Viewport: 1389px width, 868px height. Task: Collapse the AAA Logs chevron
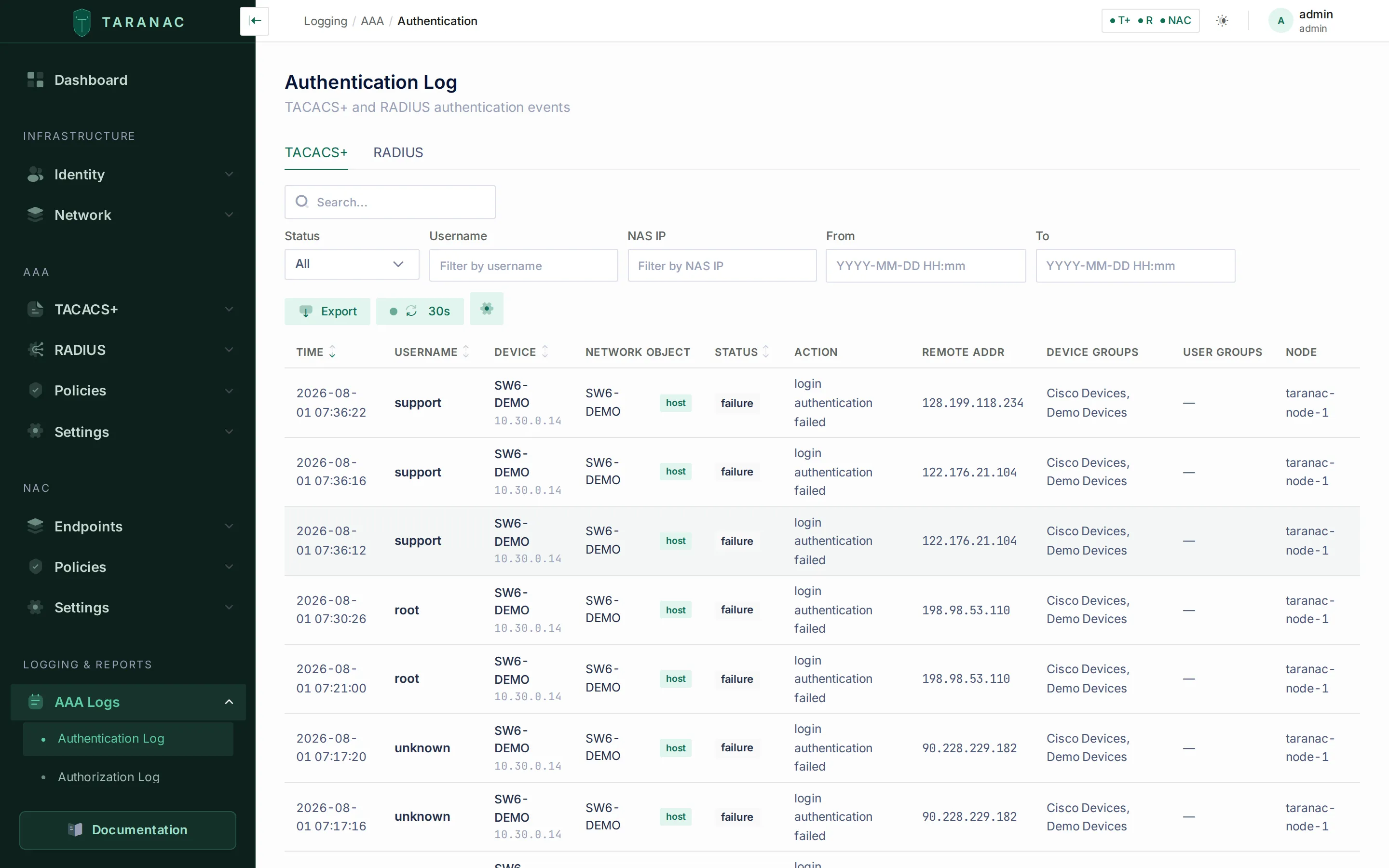[229, 702]
